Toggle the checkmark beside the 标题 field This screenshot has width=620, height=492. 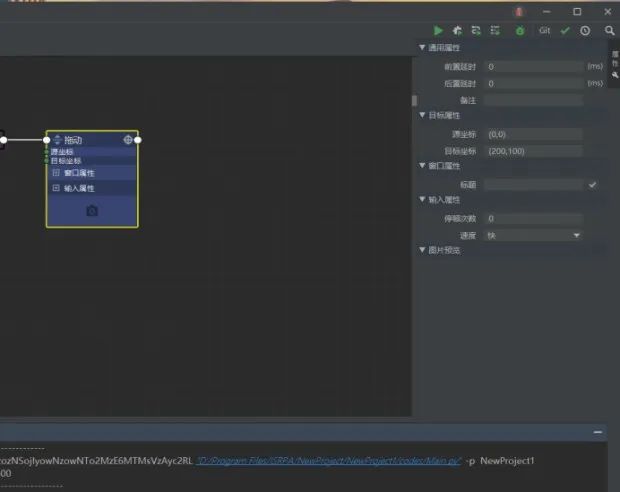click(592, 185)
